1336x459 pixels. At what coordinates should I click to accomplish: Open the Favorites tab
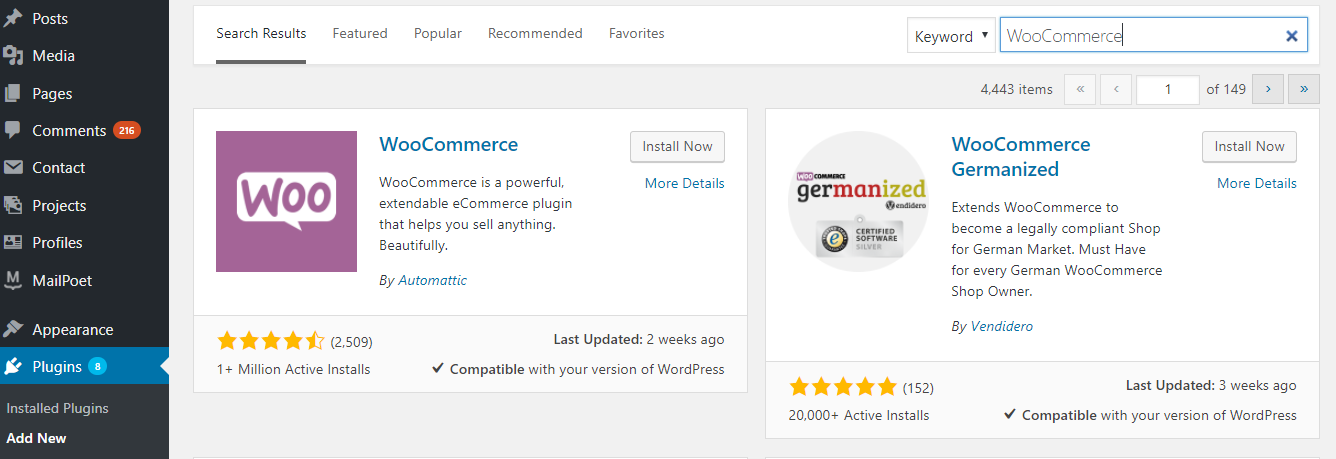[x=637, y=33]
